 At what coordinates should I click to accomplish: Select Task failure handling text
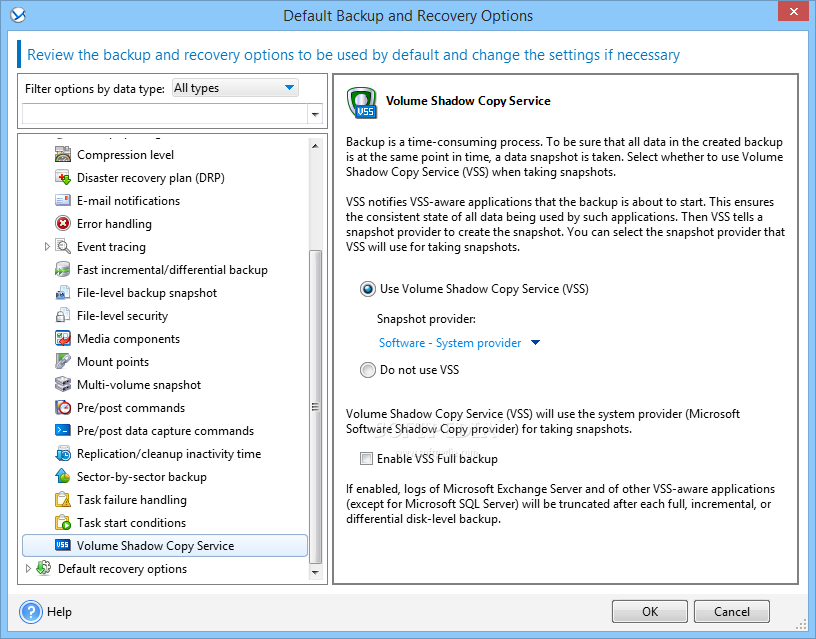[x=132, y=500]
